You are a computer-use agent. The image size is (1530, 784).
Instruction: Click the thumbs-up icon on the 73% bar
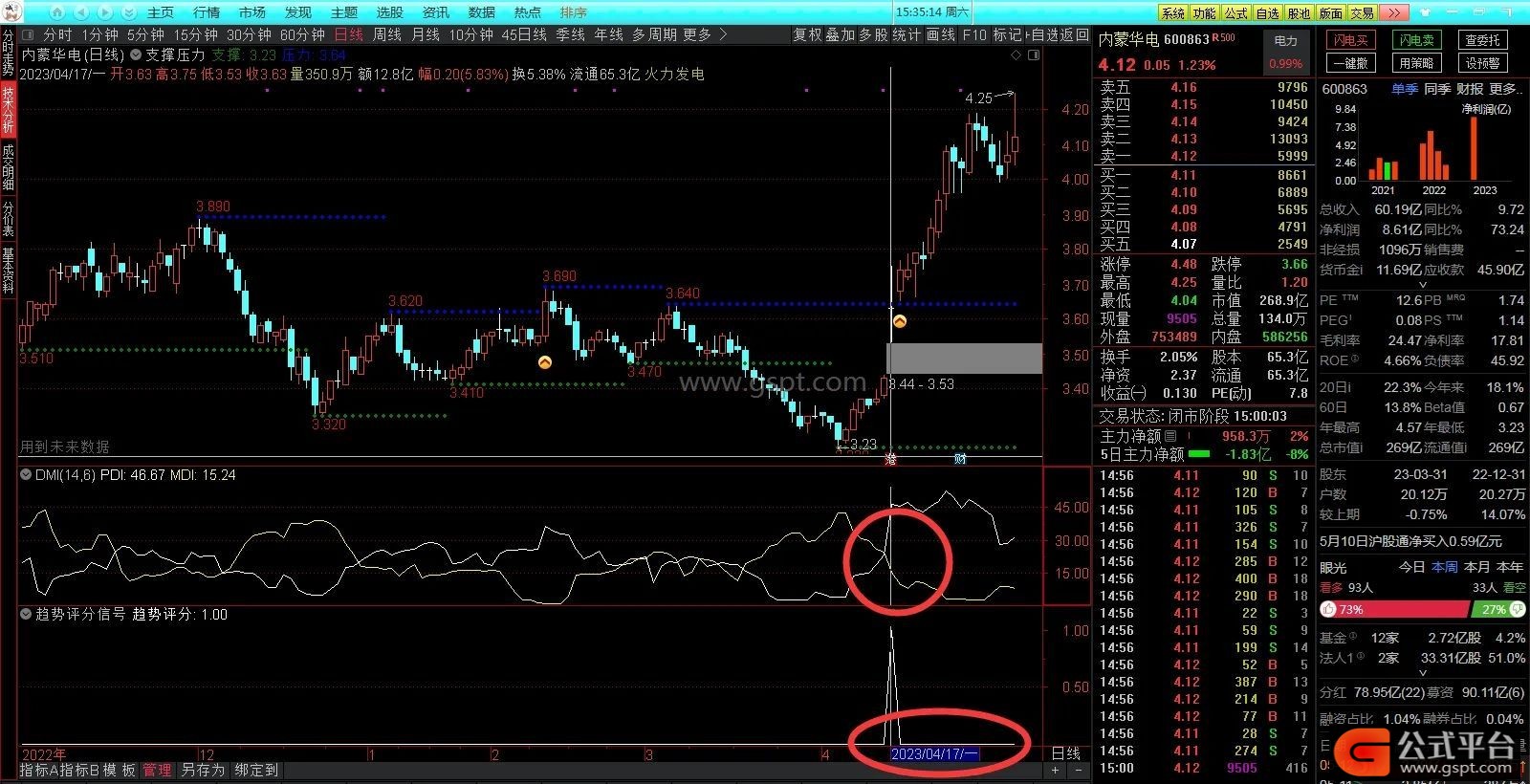coord(1328,609)
